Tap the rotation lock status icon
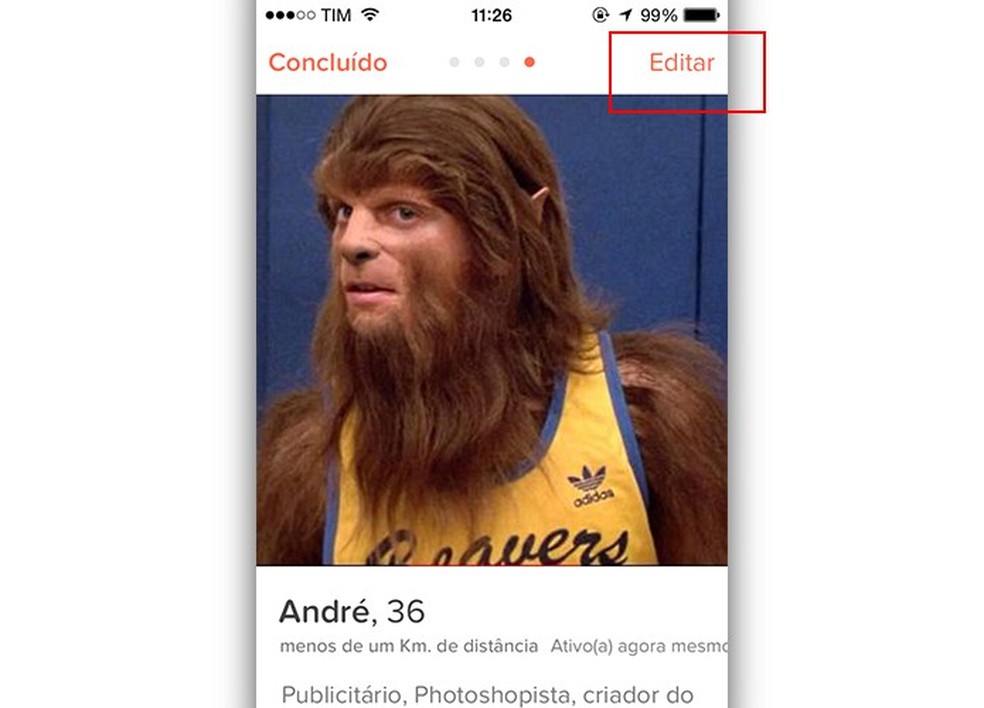984x708 pixels. (600, 14)
